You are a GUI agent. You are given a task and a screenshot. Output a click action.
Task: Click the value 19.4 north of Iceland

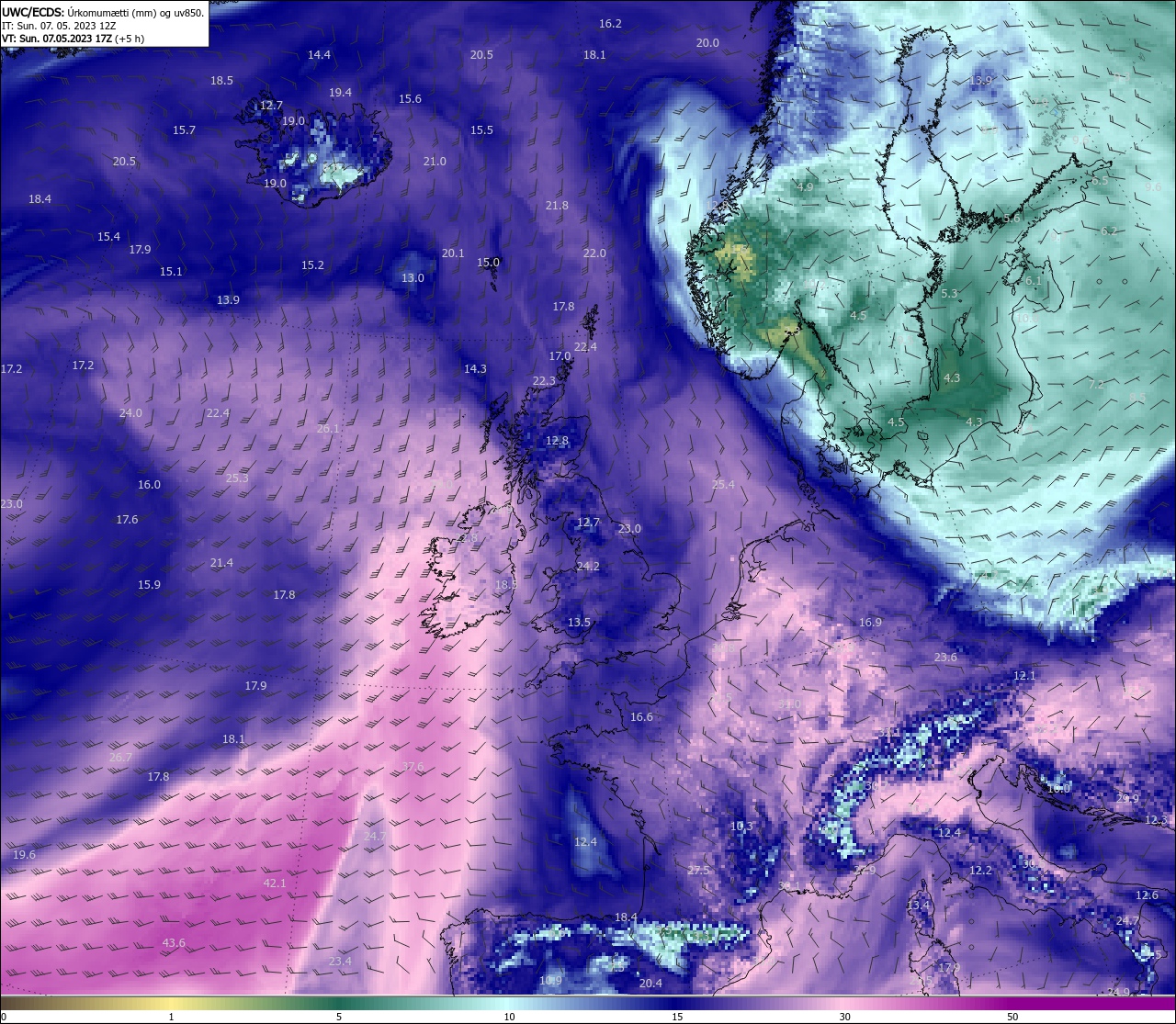click(x=340, y=93)
